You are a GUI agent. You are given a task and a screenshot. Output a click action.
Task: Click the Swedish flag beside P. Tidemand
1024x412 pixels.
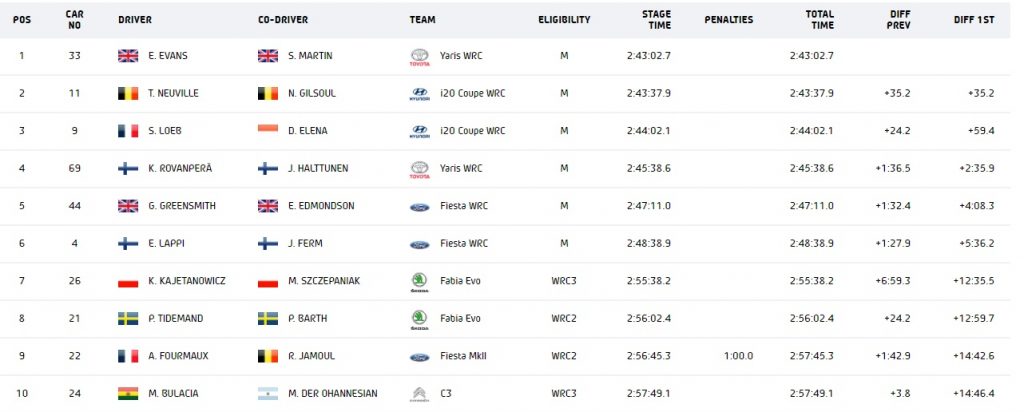pyautogui.click(x=128, y=319)
